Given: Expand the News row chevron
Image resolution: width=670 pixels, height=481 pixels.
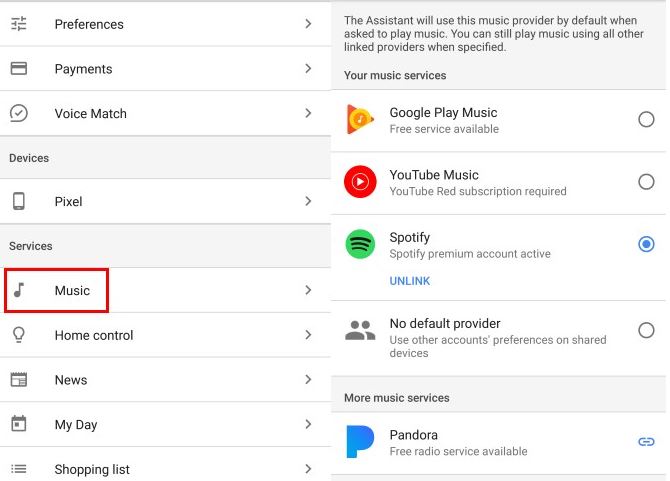Looking at the screenshot, I should (x=308, y=380).
